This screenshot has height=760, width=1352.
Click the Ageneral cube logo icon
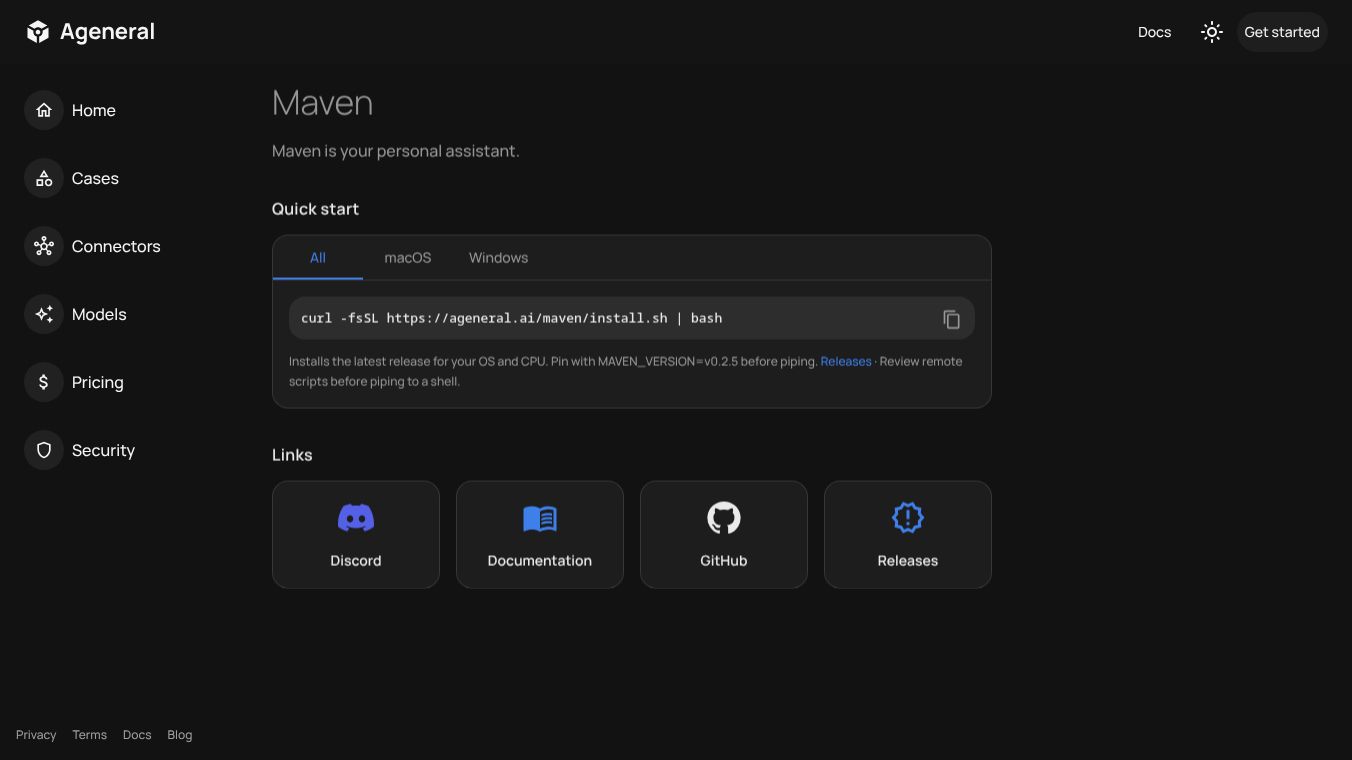tap(38, 32)
